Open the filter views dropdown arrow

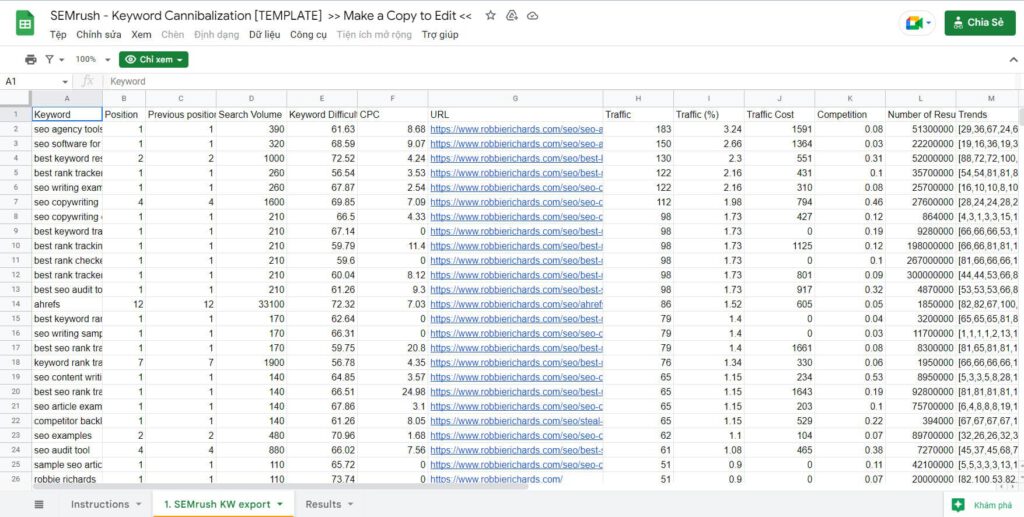click(62, 59)
